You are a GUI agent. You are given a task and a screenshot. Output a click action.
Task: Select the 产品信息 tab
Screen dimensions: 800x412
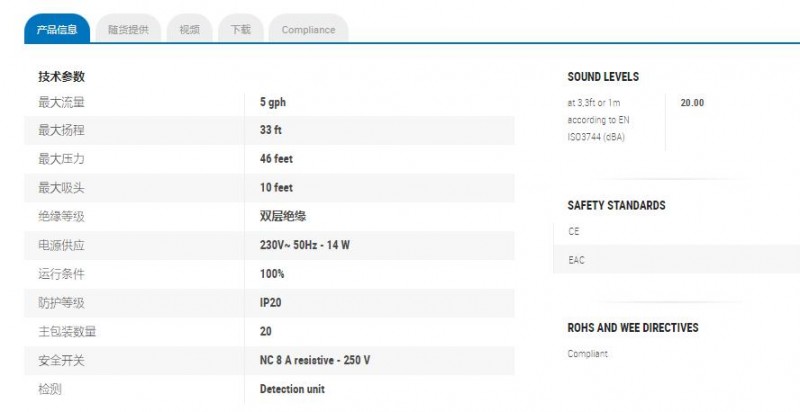[x=57, y=29]
